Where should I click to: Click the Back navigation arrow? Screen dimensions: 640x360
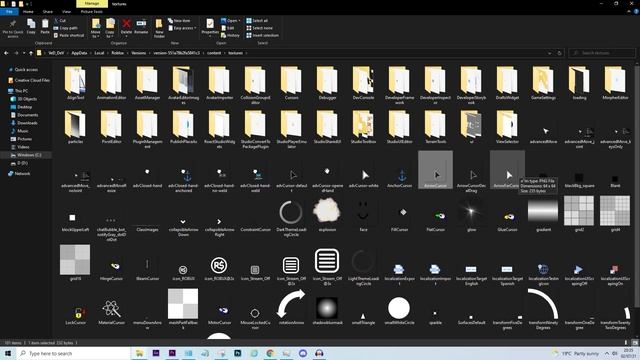pos(6,53)
